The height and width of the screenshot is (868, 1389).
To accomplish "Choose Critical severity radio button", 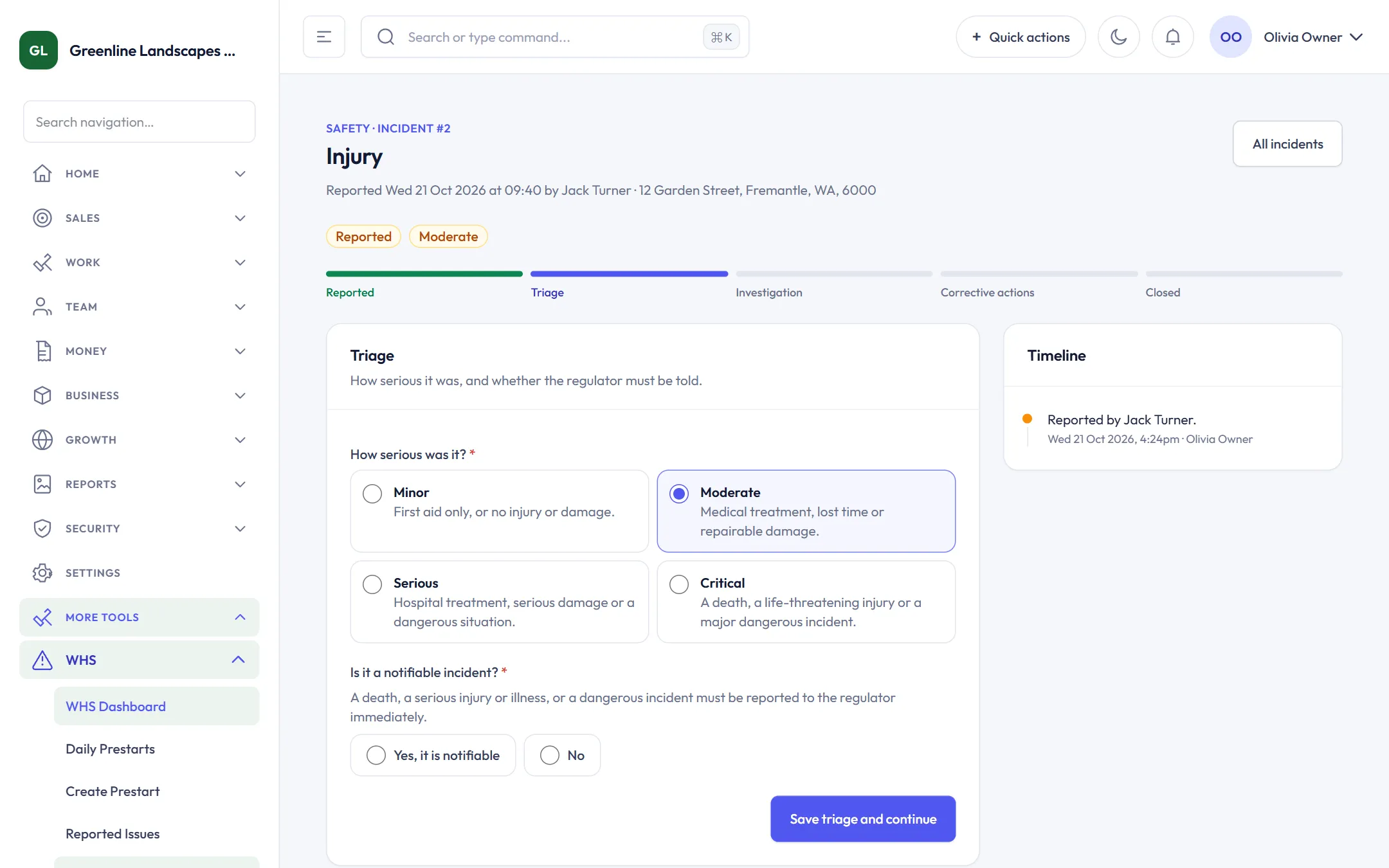I will [678, 584].
